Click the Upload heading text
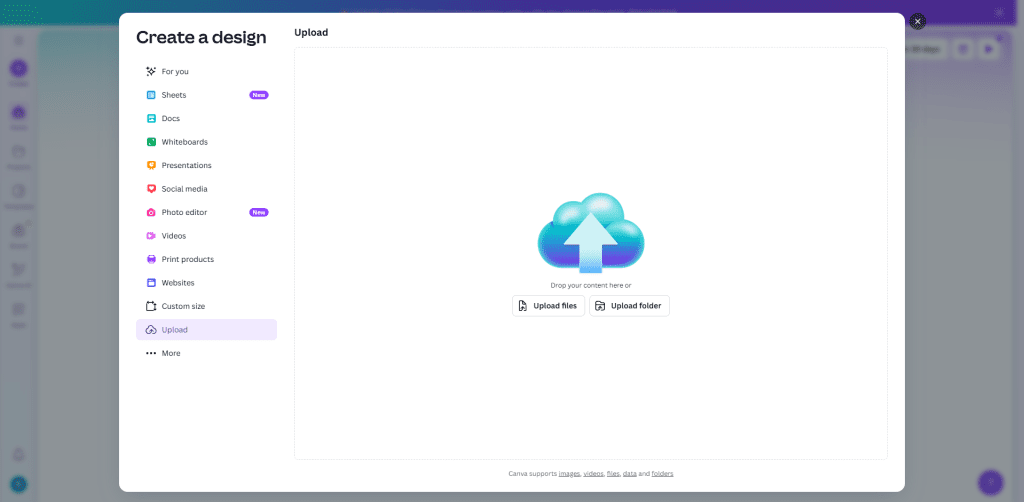The width and height of the screenshot is (1024, 502). coord(311,32)
